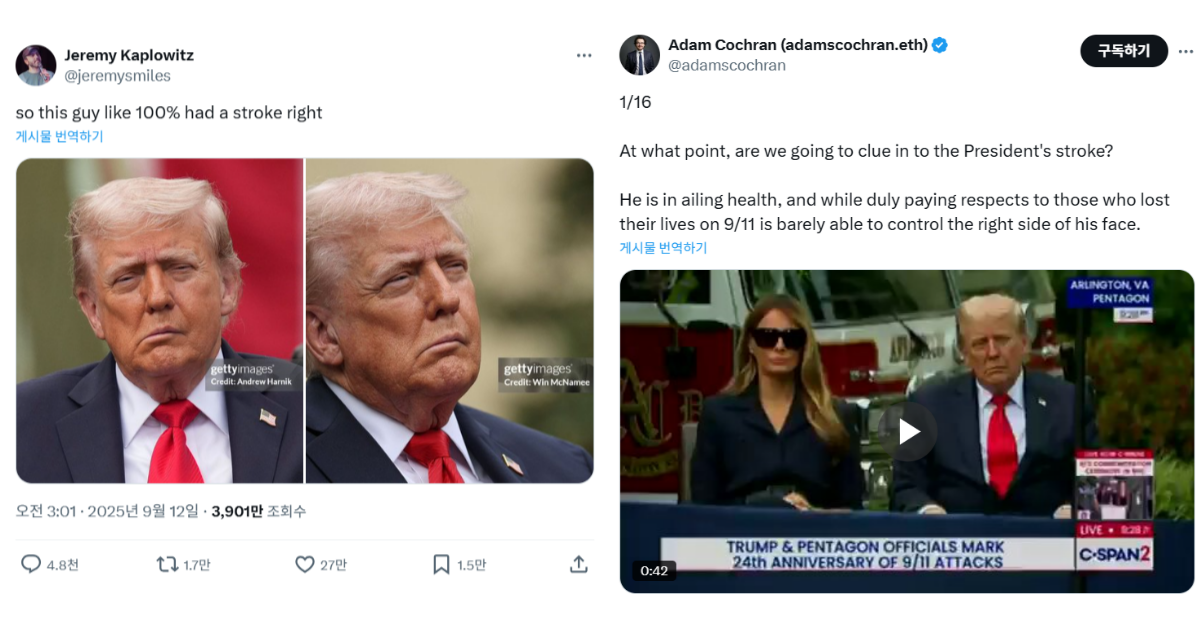This screenshot has width=1200, height=628.
Task: Click the 구독하기 subscribe button
Action: coord(1124,50)
